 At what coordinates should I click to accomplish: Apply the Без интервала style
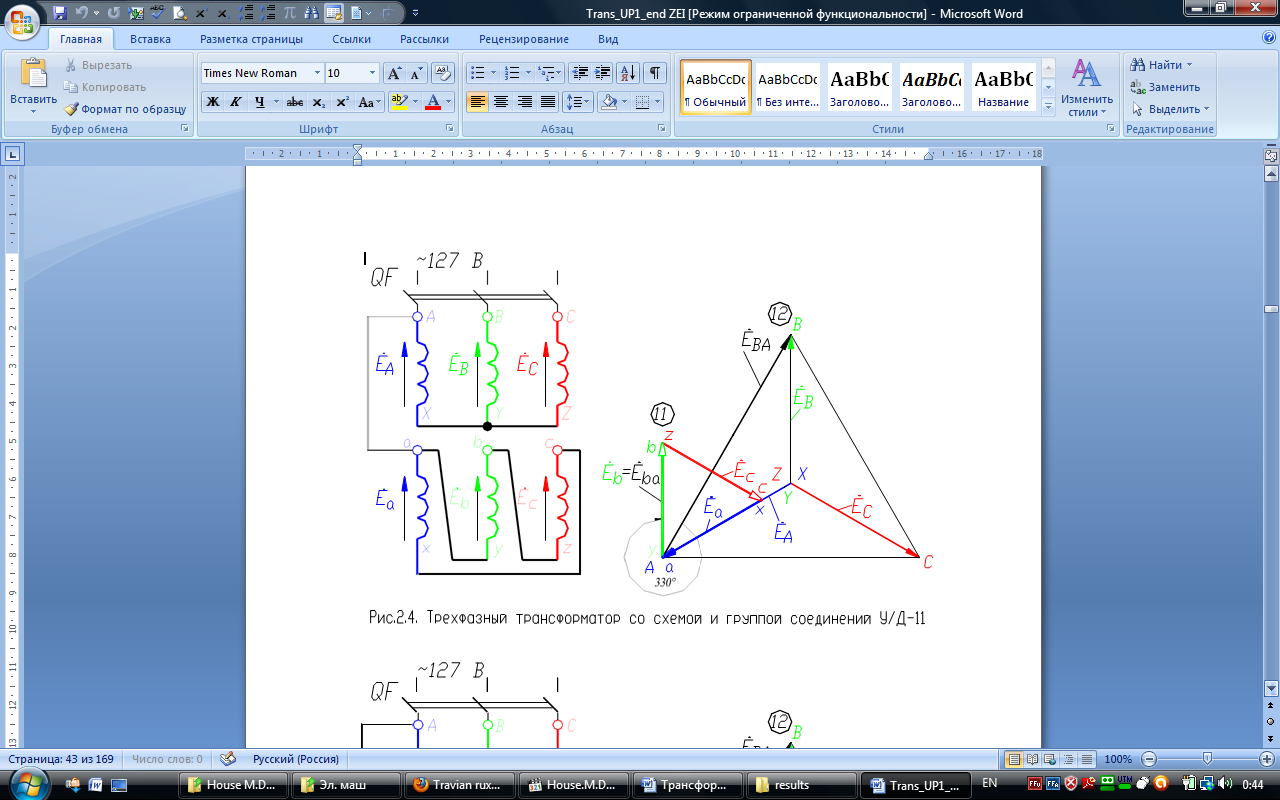point(788,87)
